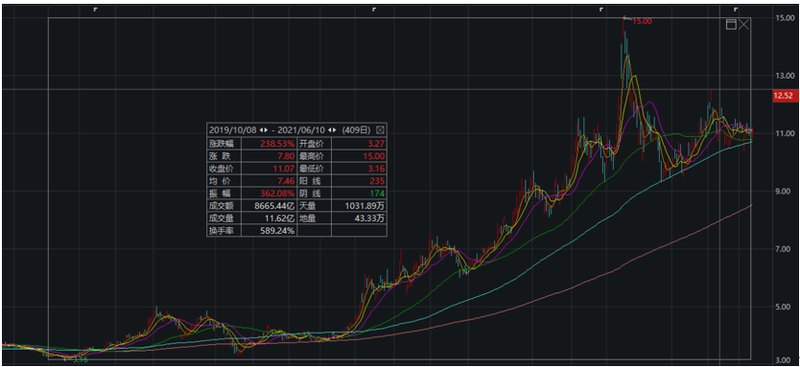This screenshot has height=367, width=800.
Task: Open the rightmost info marker above the chart
Action: click(735, 9)
